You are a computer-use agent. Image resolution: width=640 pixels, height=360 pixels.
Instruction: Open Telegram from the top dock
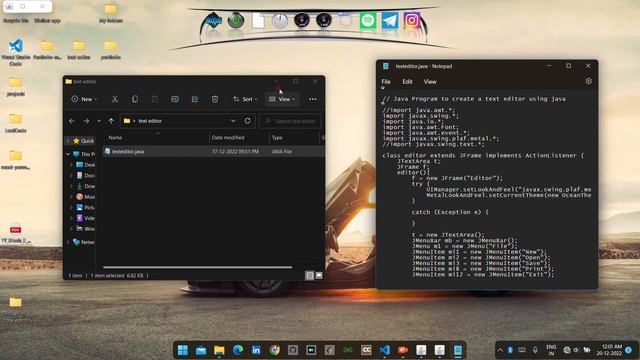click(x=390, y=20)
